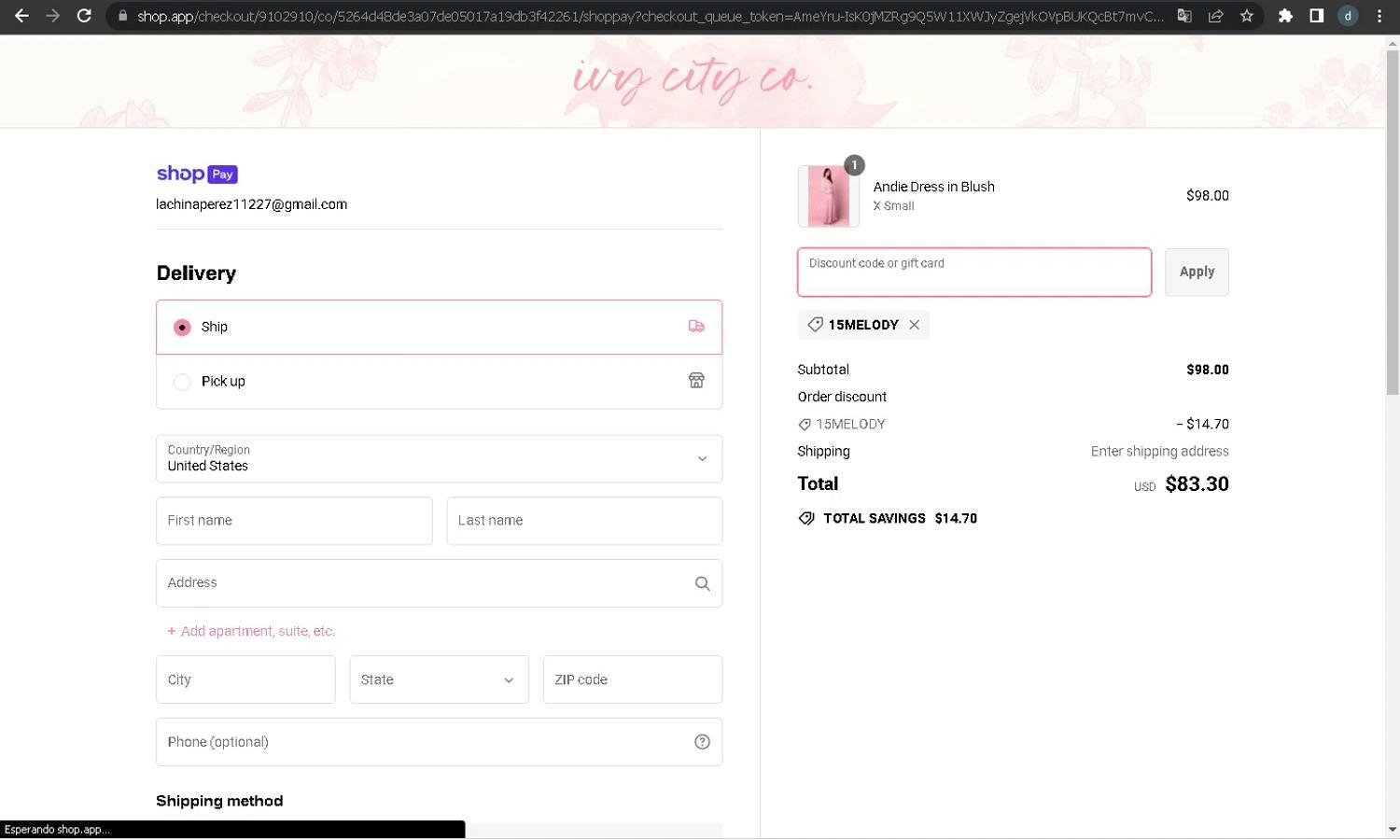The height and width of the screenshot is (840, 1400).
Task: Click the scrollbar down arrow
Action: pos(1393,830)
